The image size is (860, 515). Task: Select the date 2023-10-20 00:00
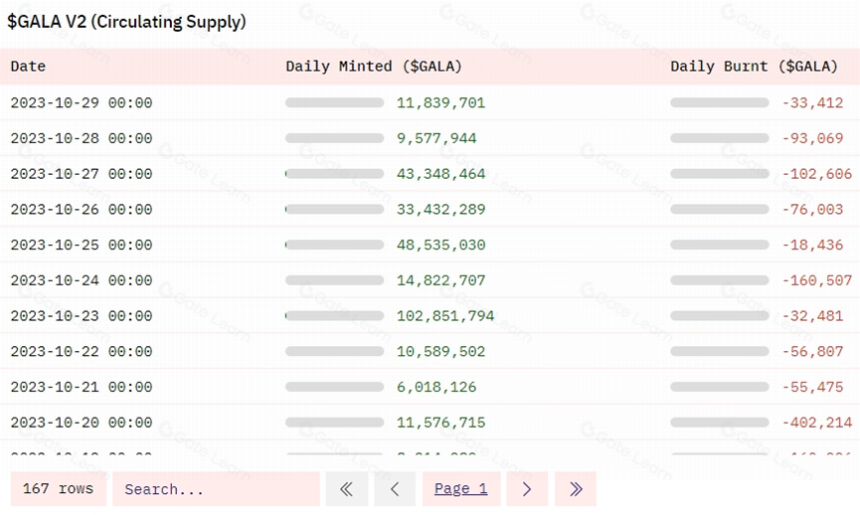point(81,422)
